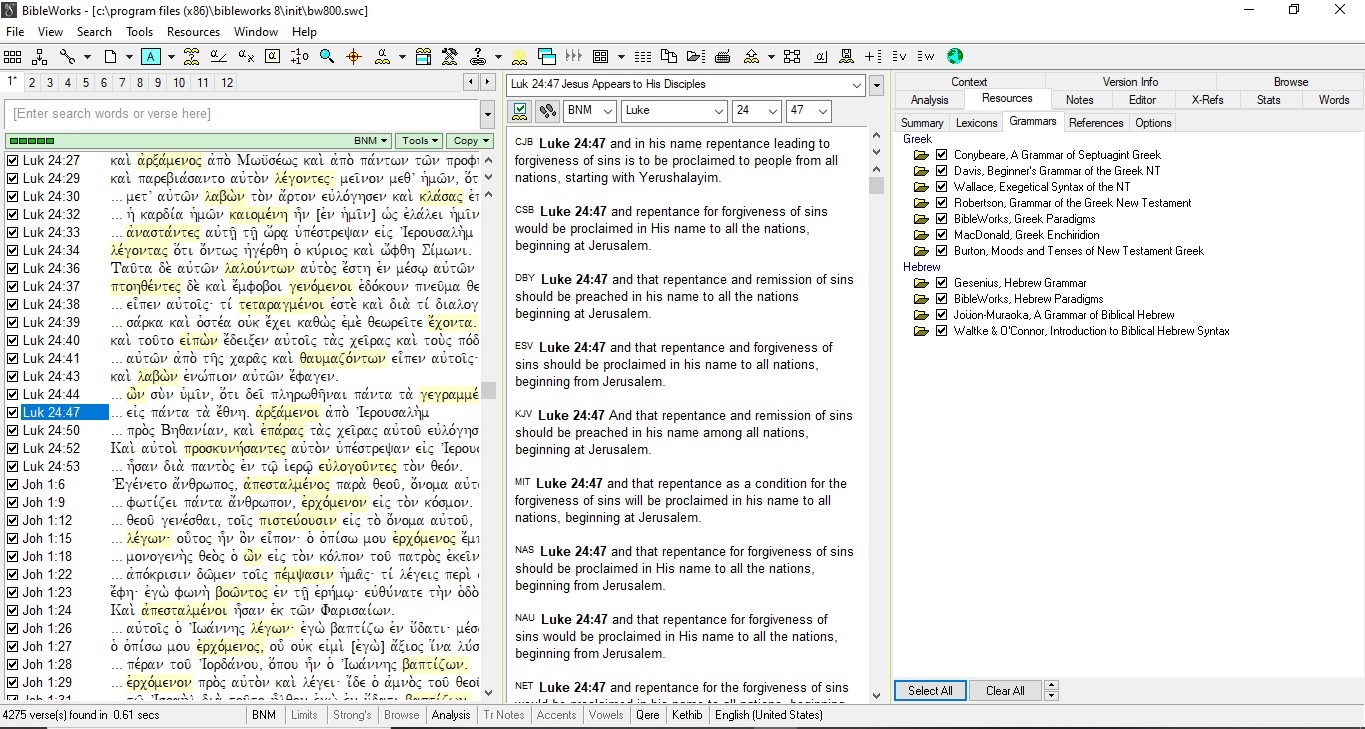The image size is (1365, 729).
Task: Click the green globe icon in toolbar
Action: coord(955,56)
